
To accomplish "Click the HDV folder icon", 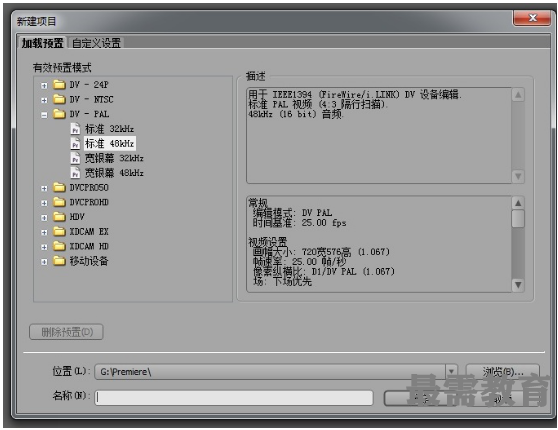I will [59, 216].
